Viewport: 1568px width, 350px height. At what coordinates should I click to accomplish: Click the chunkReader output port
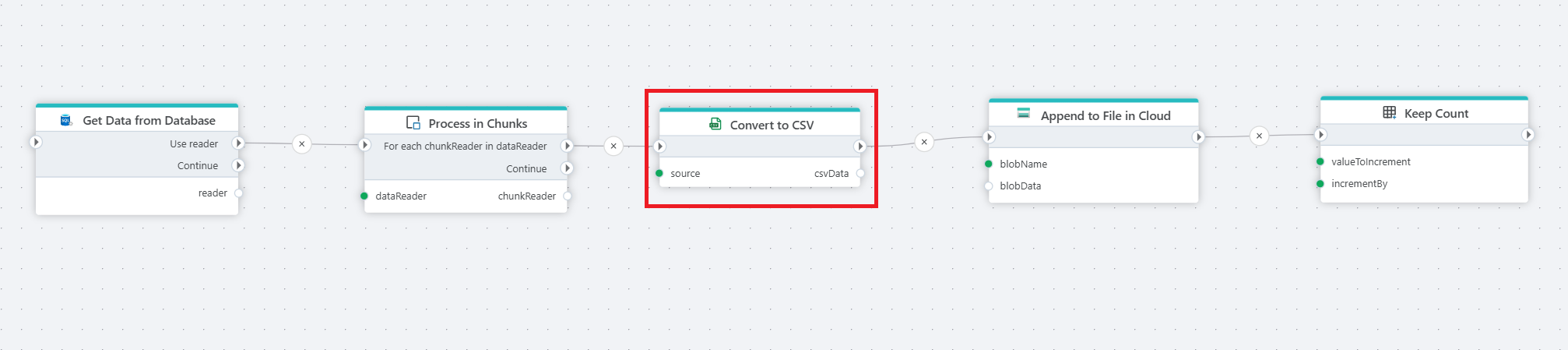click(568, 196)
